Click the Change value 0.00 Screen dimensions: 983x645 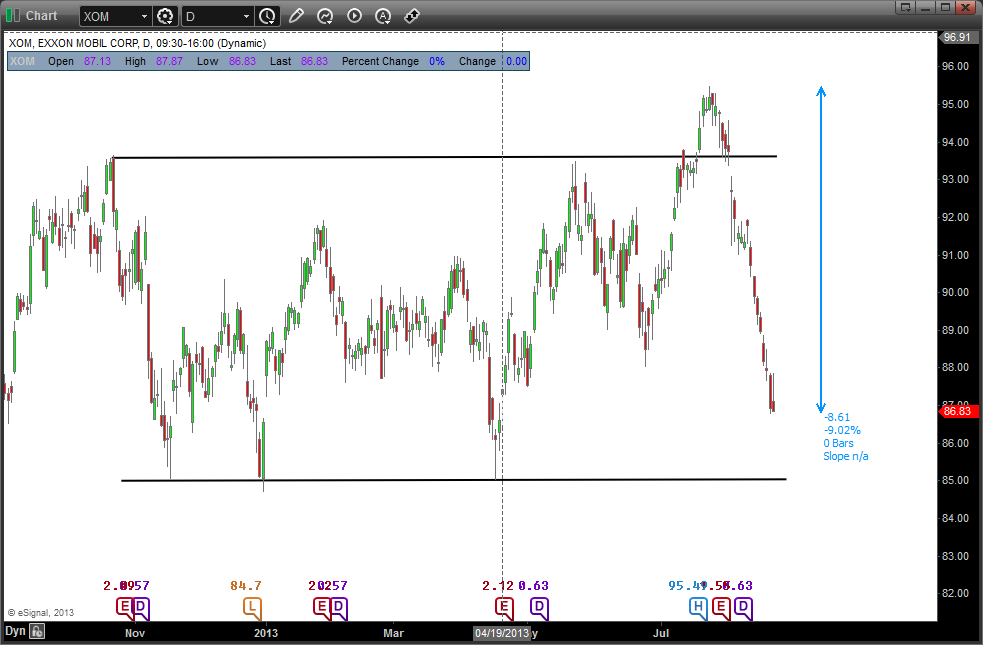[517, 61]
